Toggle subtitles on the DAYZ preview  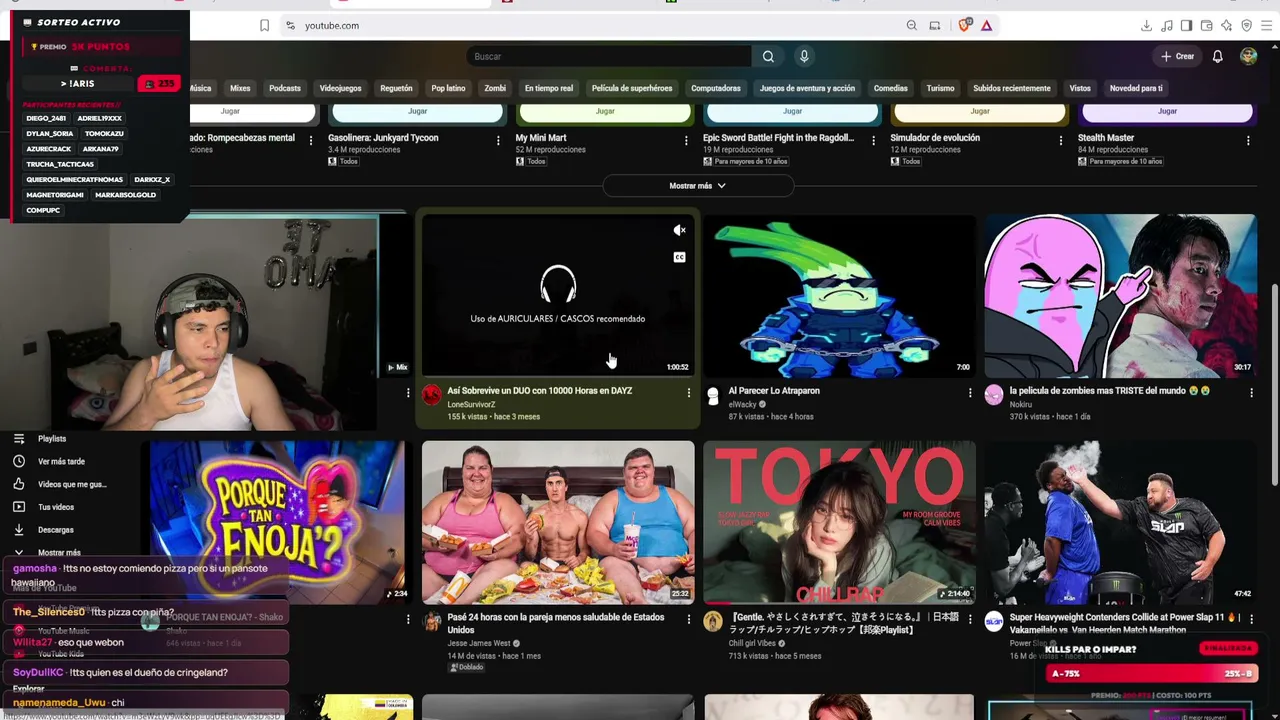pos(679,257)
